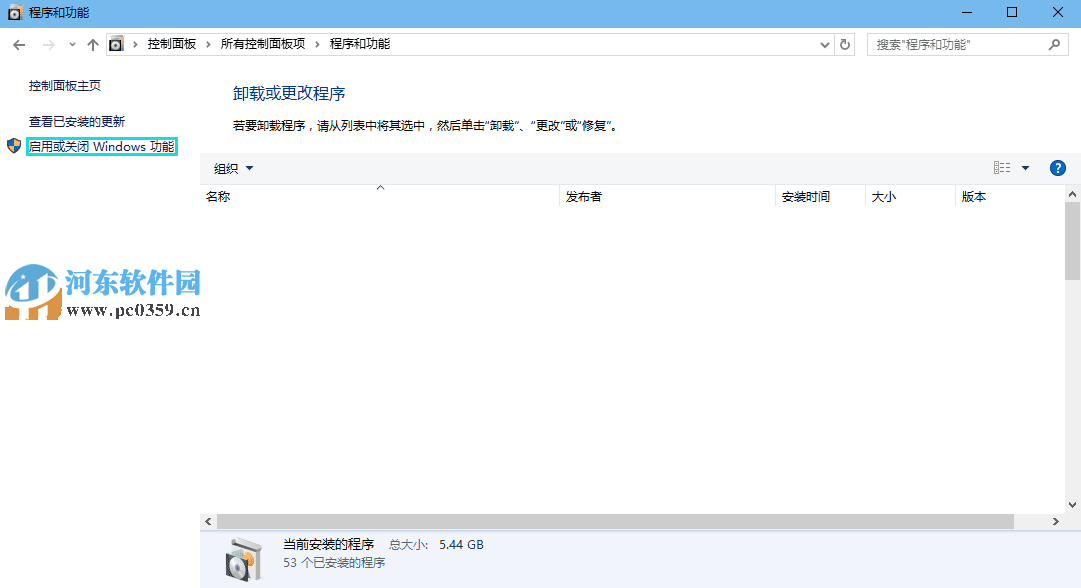Sort the list by 名称 column header
Viewport: 1081px width, 588px height.
pyautogui.click(x=218, y=196)
